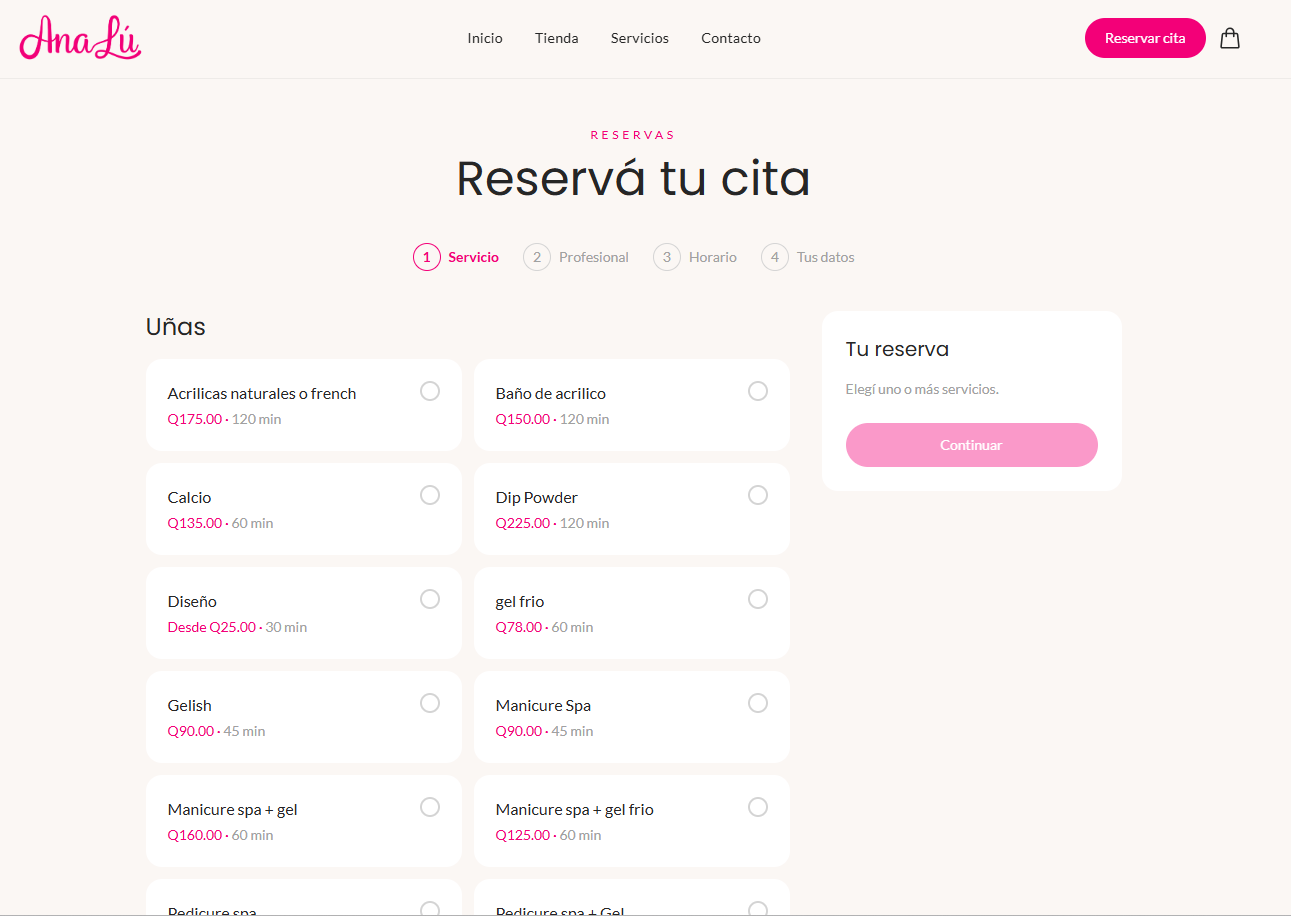The height and width of the screenshot is (916, 1291).
Task: Click the Baño de acrilico service name
Action: coord(551,394)
